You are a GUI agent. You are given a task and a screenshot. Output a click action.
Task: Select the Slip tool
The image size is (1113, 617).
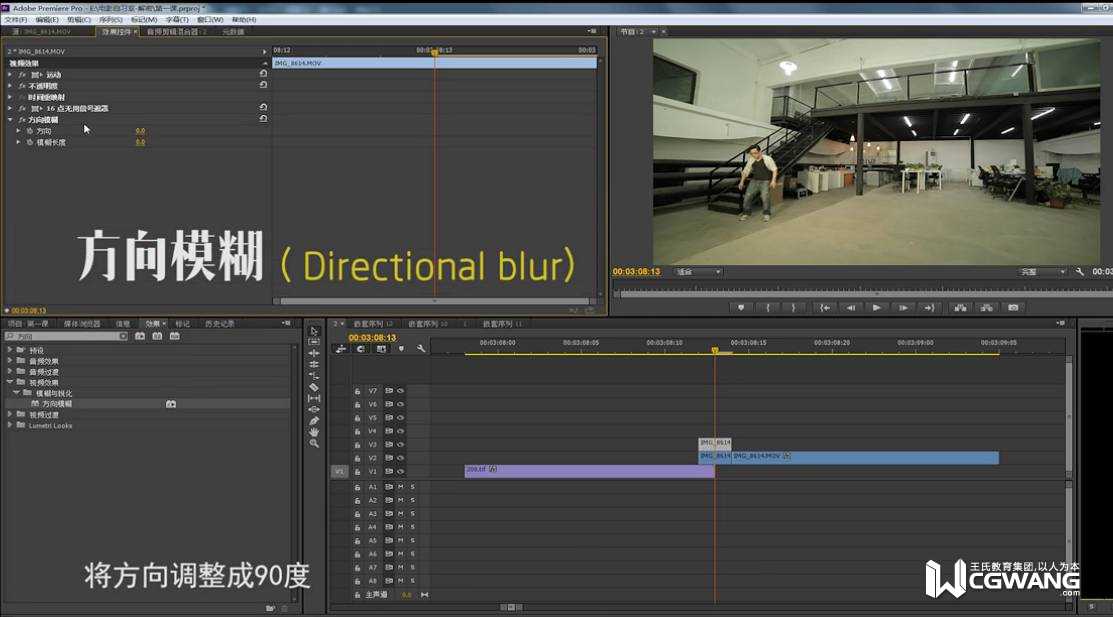pos(314,398)
